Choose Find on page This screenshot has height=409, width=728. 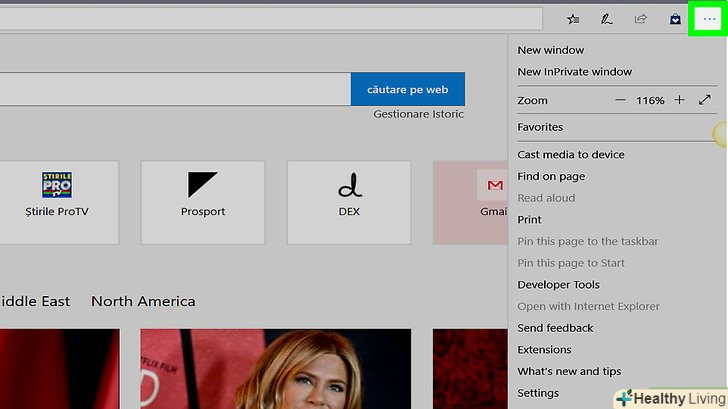coord(551,176)
